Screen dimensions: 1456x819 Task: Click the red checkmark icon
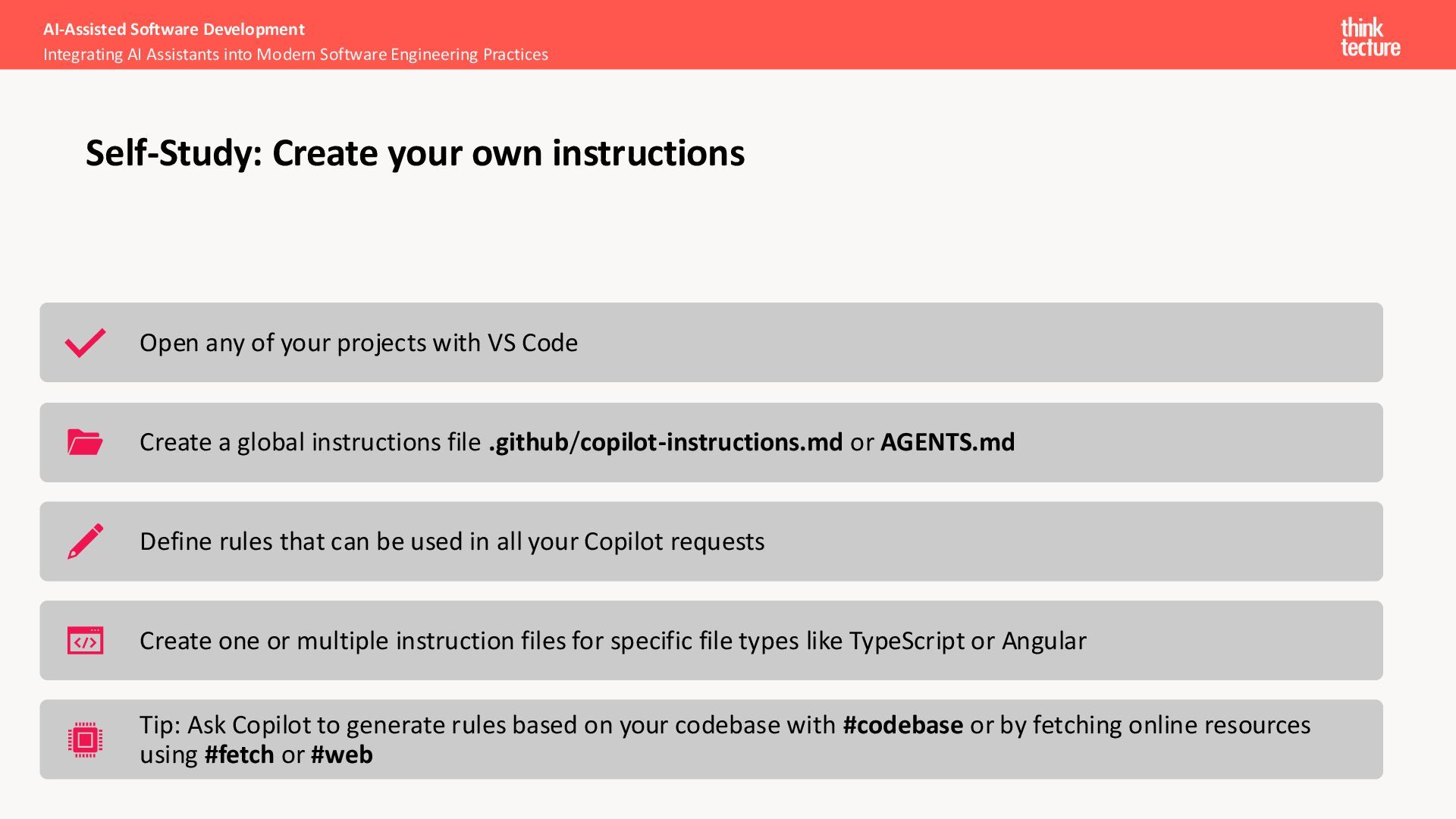pos(85,343)
